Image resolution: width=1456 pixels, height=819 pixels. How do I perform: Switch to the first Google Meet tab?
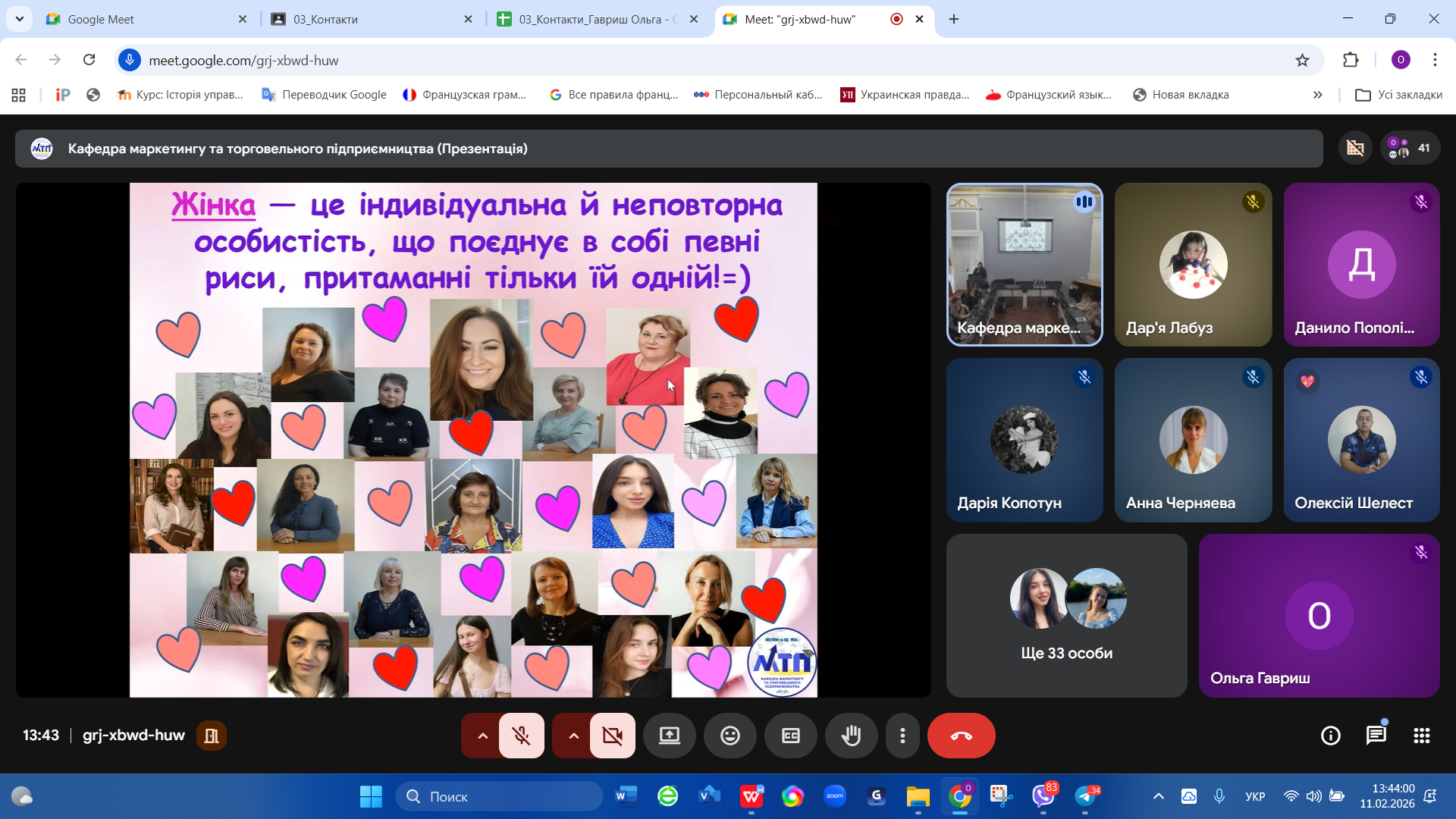(x=144, y=19)
